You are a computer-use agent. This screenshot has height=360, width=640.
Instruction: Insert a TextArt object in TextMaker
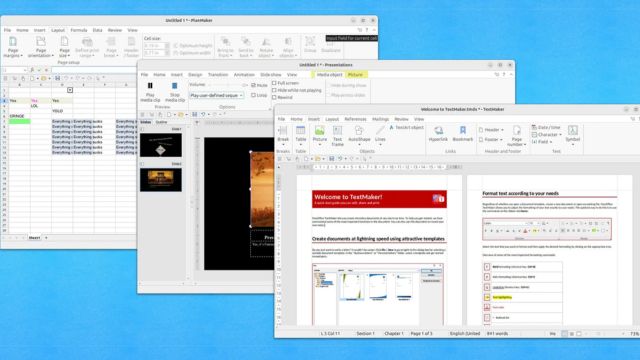[x=407, y=128]
